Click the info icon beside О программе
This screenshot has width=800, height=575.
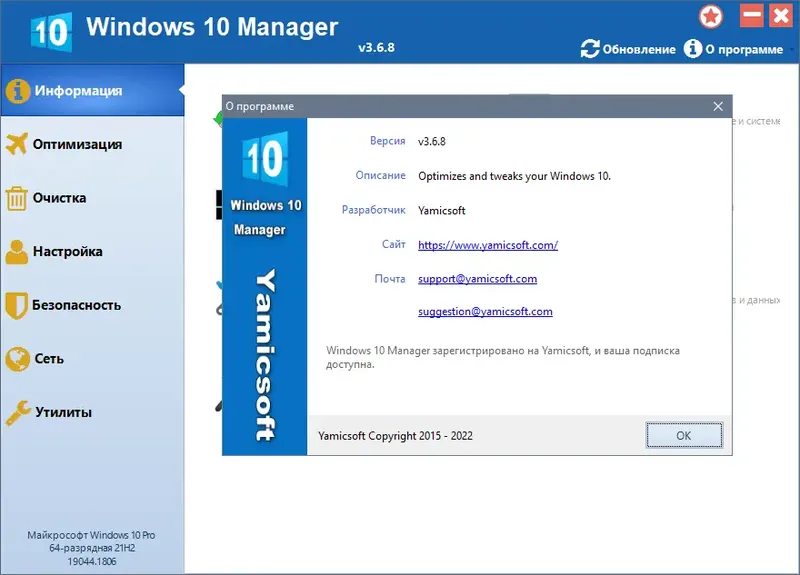click(x=693, y=49)
